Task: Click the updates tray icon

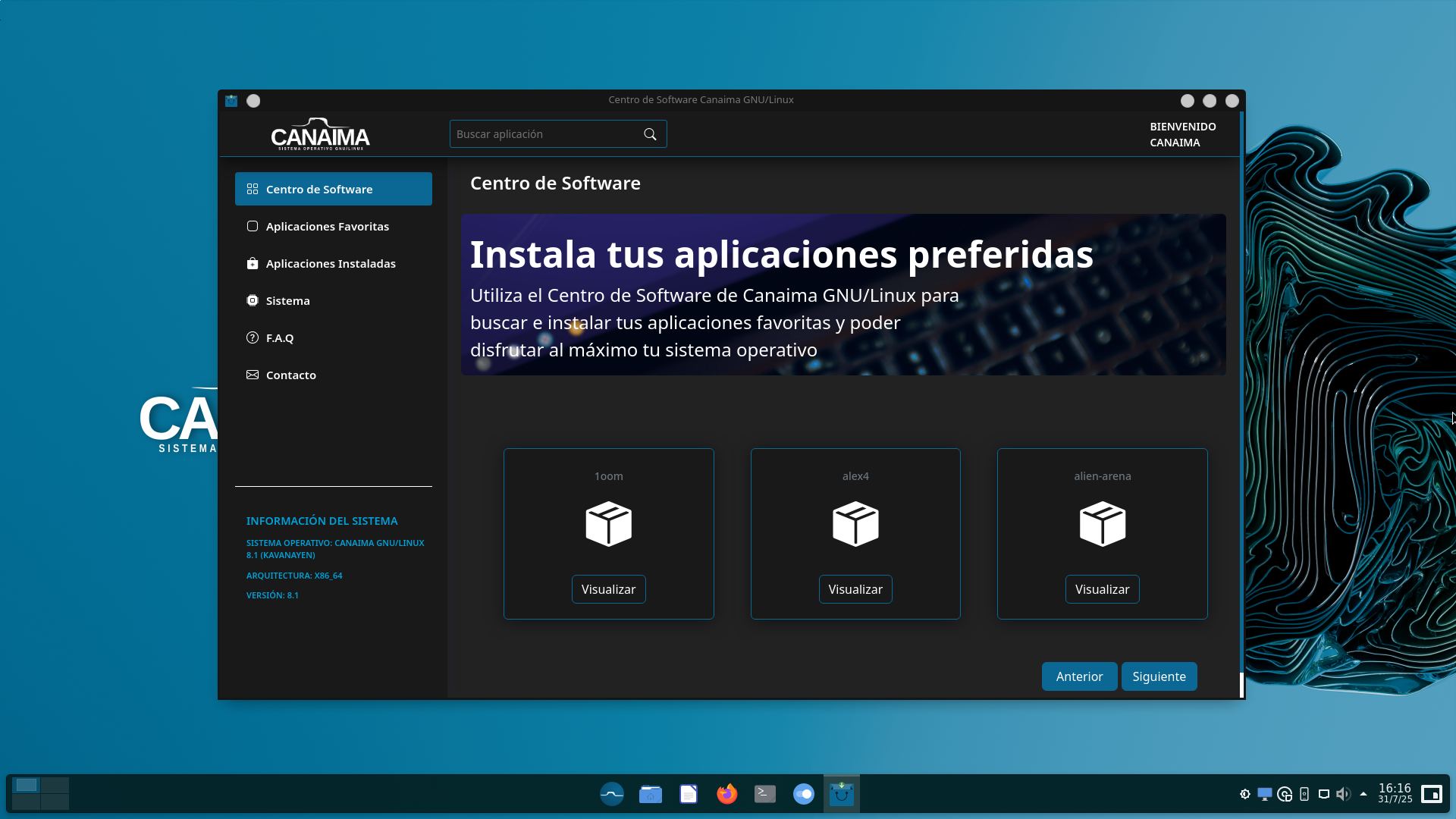Action: click(x=1285, y=794)
